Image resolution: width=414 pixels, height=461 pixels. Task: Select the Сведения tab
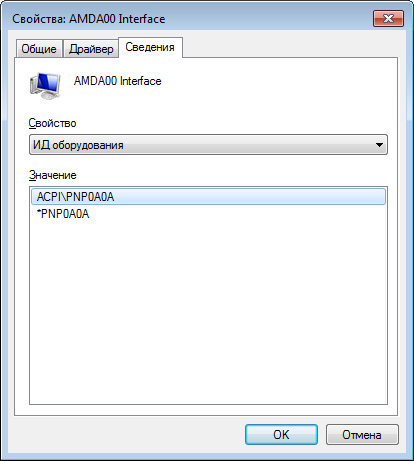(150, 47)
